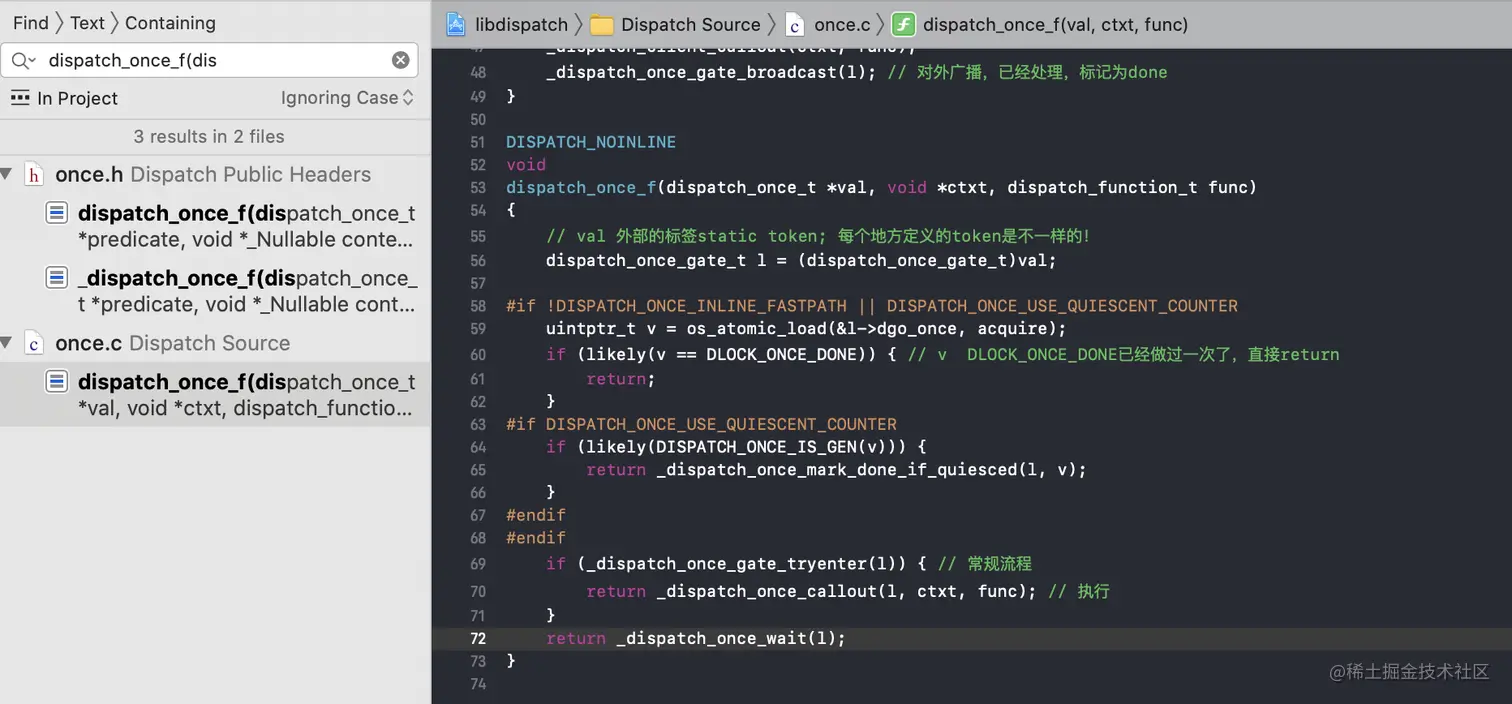
Task: Click the green function icon in jump bar
Action: [903, 24]
